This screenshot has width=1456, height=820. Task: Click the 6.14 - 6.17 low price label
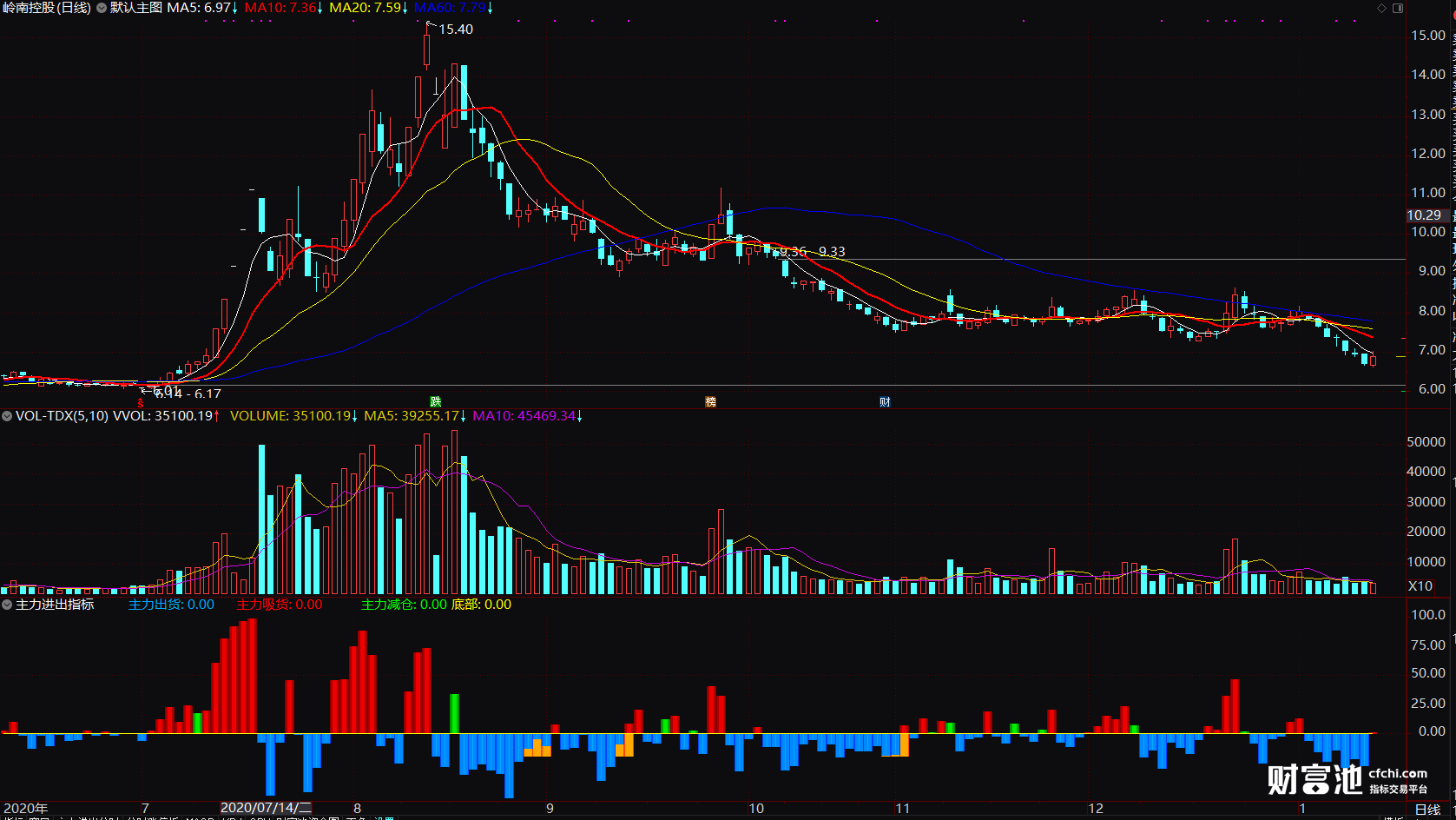point(188,393)
